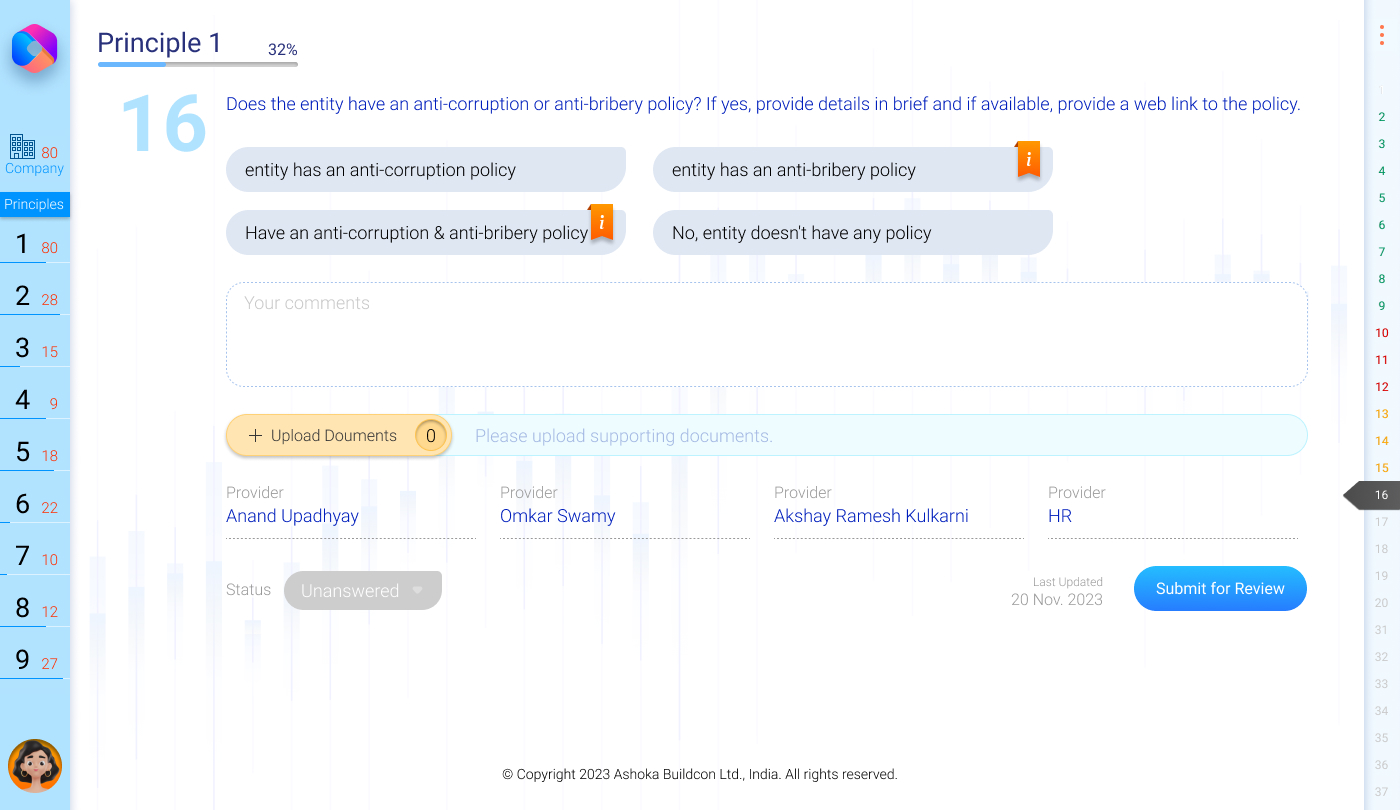Viewport: 1400px width, 810px height.
Task: Click into the Your comments text area
Action: click(x=766, y=335)
